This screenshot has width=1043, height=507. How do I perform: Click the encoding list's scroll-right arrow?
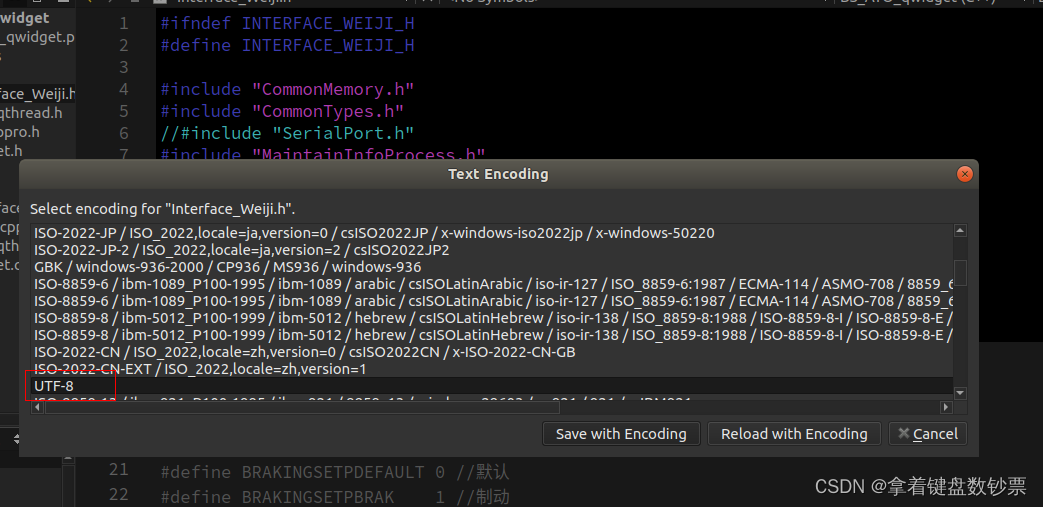click(946, 407)
